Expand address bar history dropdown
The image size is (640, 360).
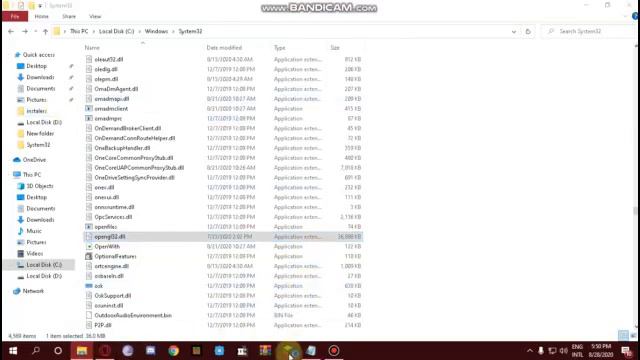coord(514,31)
